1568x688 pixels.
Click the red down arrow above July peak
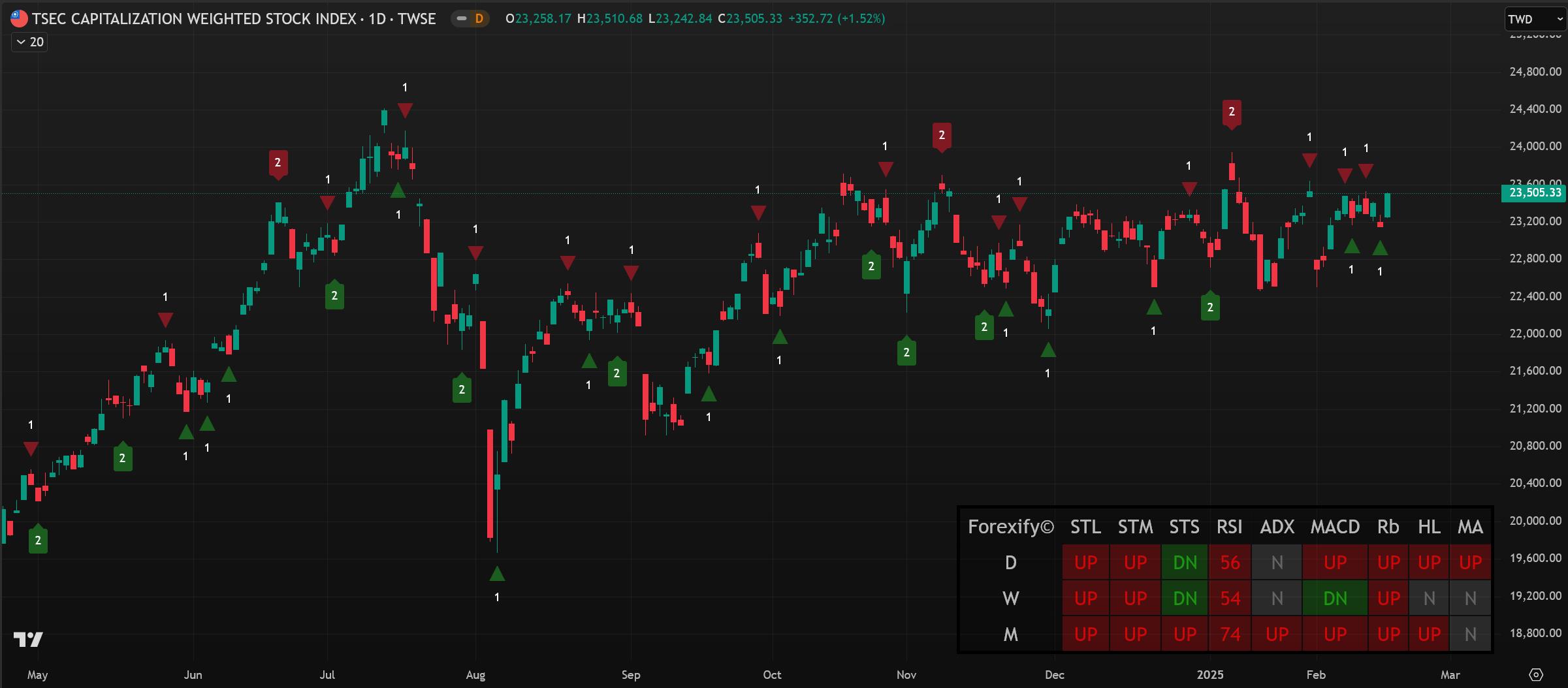[x=405, y=110]
